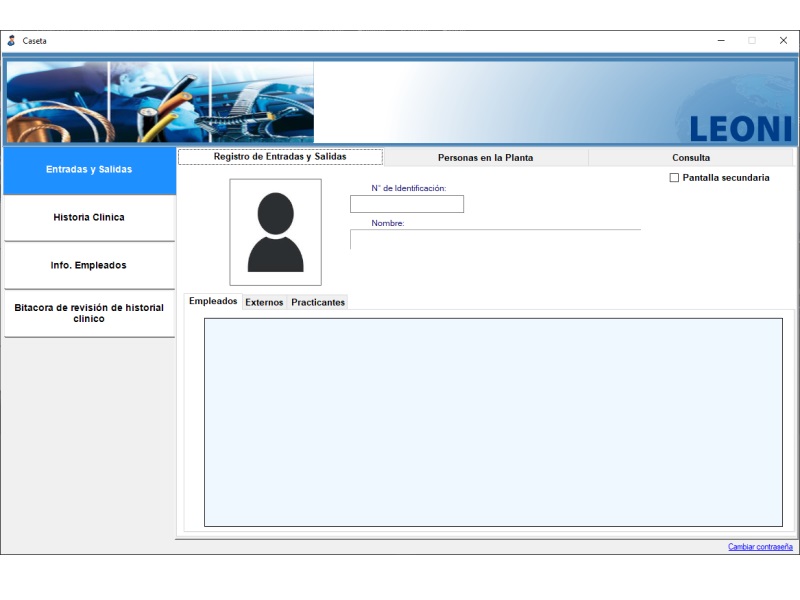Click the Nombre text field
800x600 pixels.
(x=495, y=240)
